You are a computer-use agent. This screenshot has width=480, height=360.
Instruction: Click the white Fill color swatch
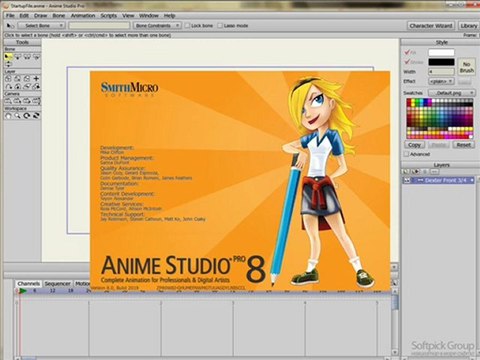441,52
